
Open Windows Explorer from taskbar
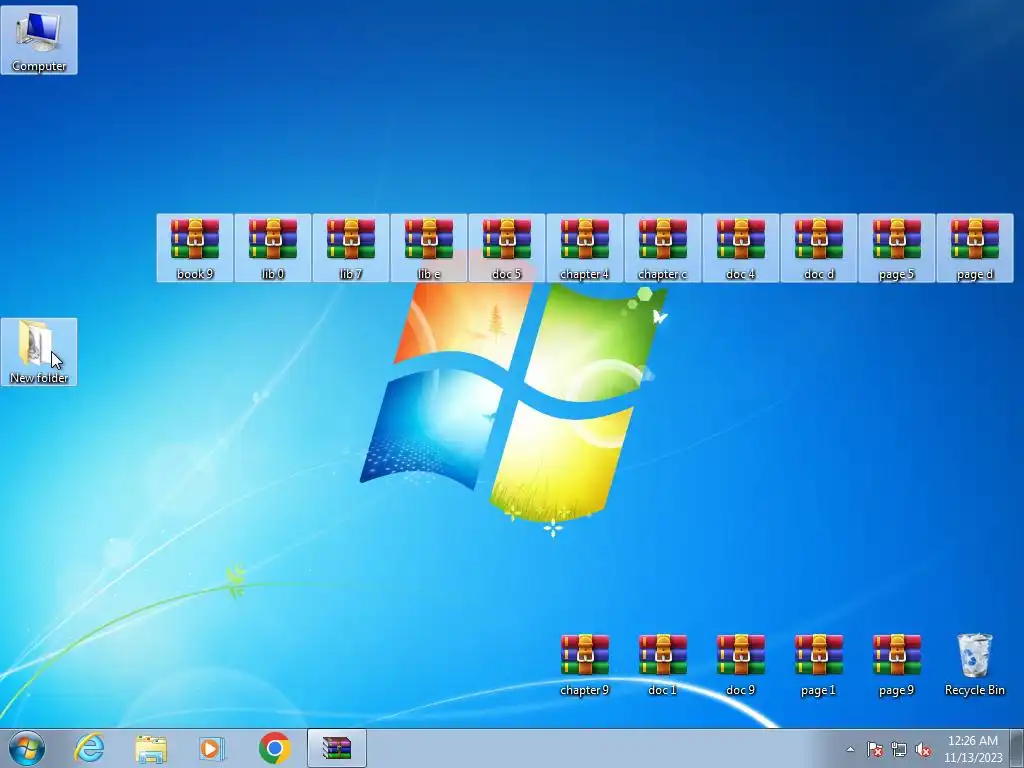pyautogui.click(x=150, y=748)
